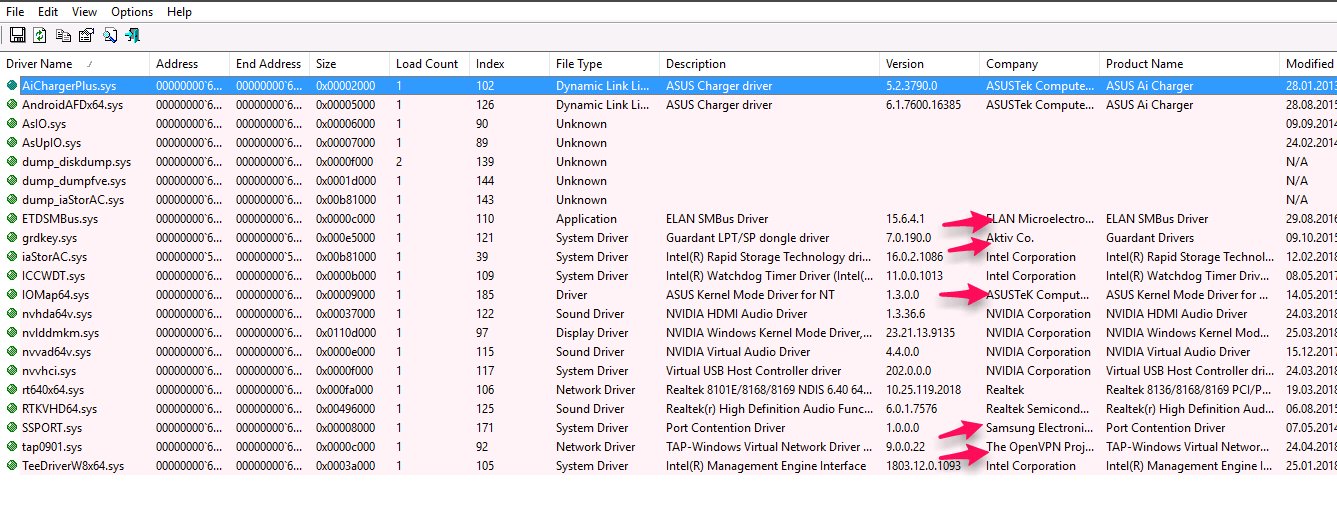Open the View menu
1337x508 pixels.
85,12
